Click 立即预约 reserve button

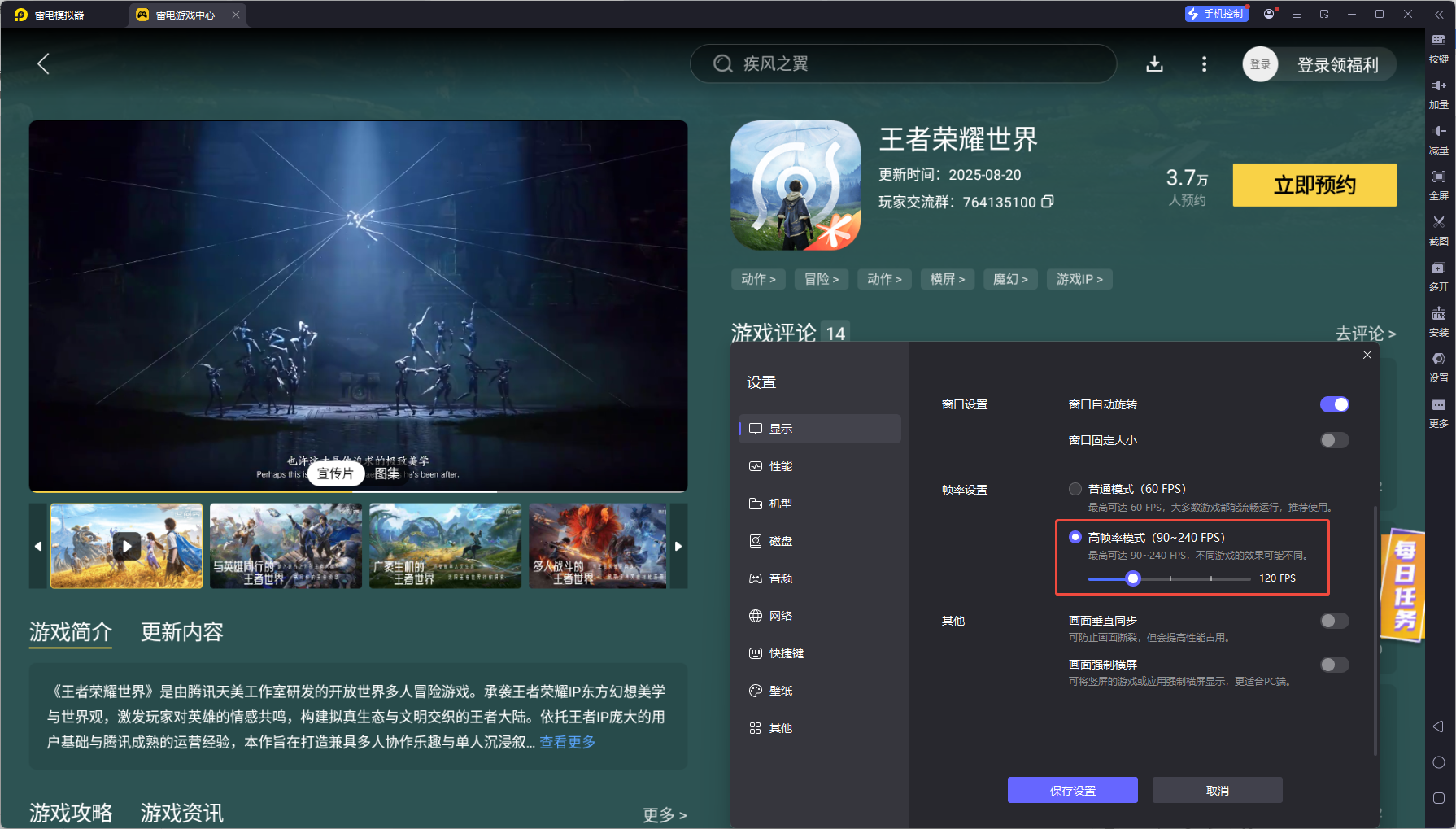coord(1314,185)
